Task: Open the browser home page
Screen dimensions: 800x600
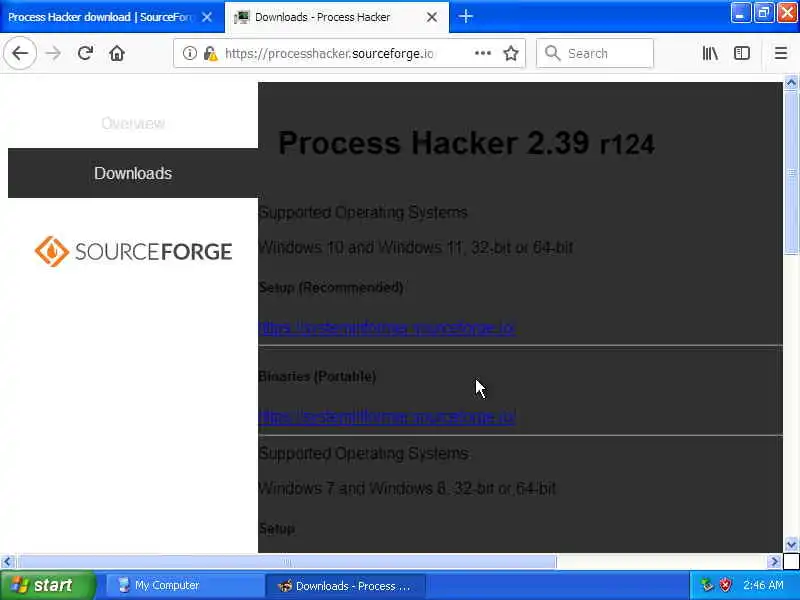Action: click(x=117, y=53)
